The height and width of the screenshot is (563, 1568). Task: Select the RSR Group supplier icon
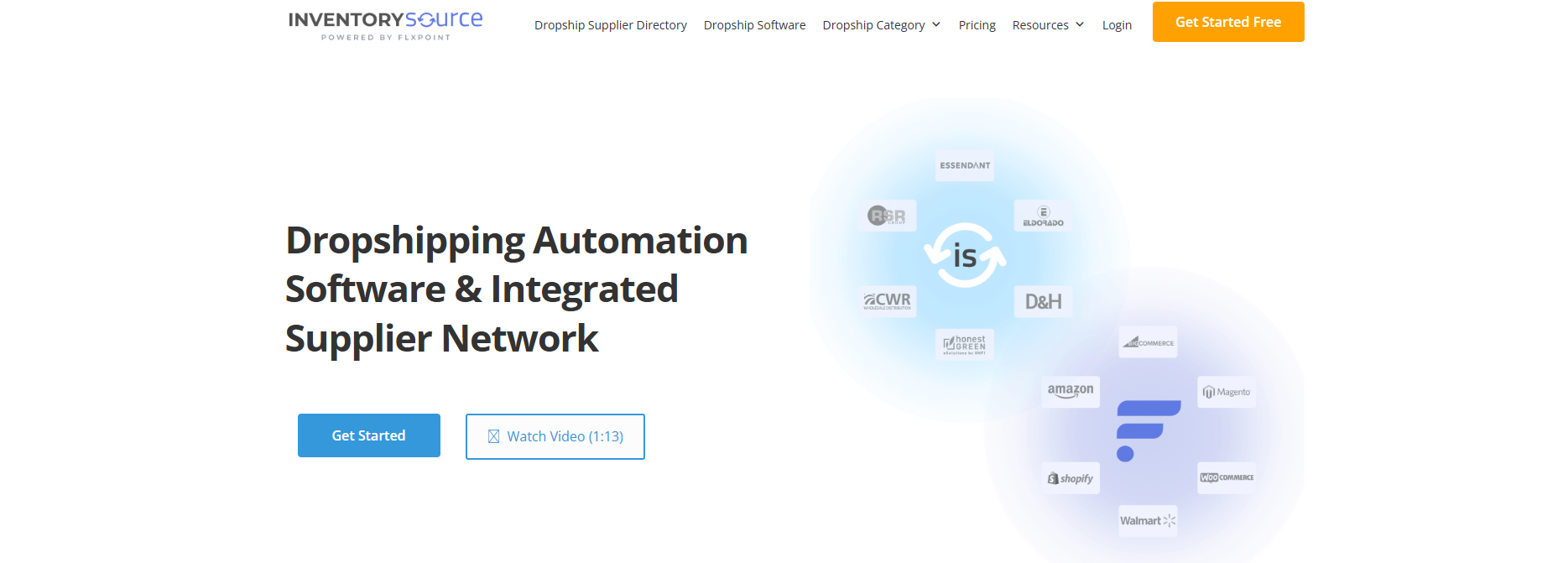888,216
